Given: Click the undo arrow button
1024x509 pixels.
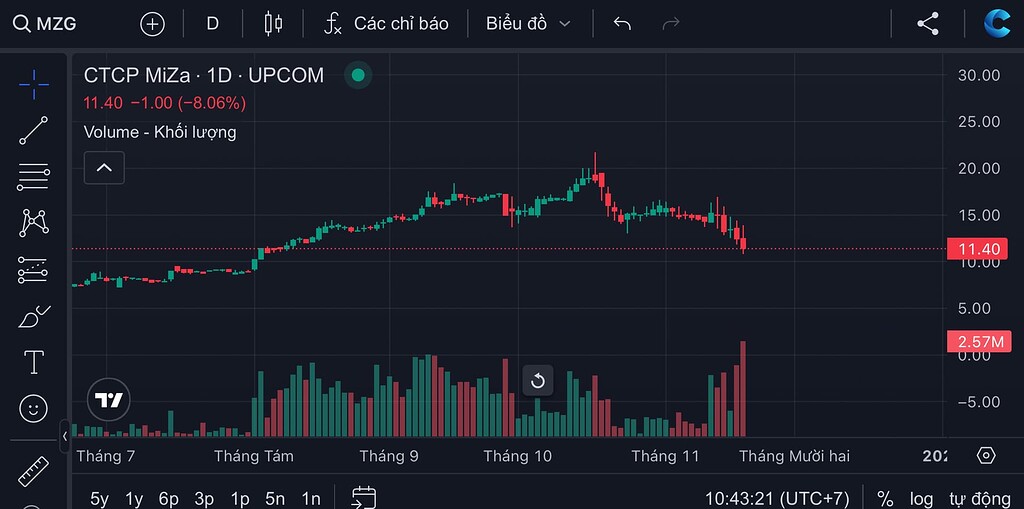Looking at the screenshot, I should pos(622,23).
